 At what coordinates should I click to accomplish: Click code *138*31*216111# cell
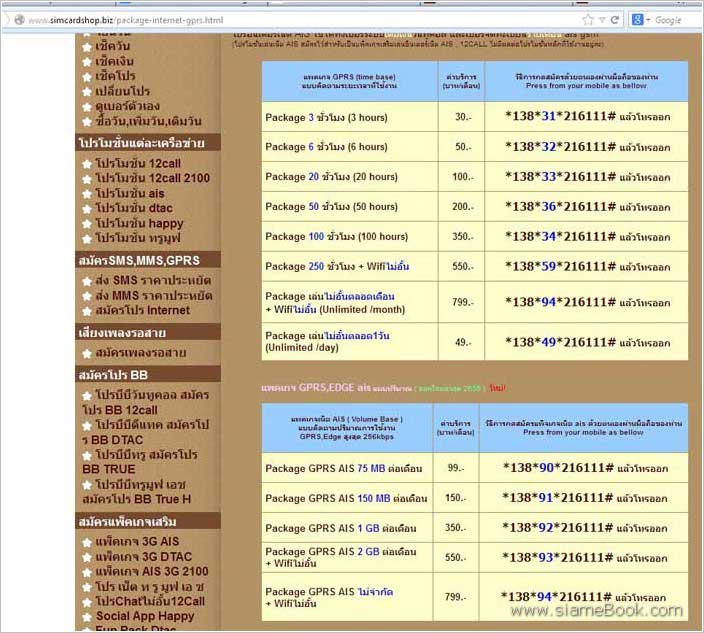[586, 117]
